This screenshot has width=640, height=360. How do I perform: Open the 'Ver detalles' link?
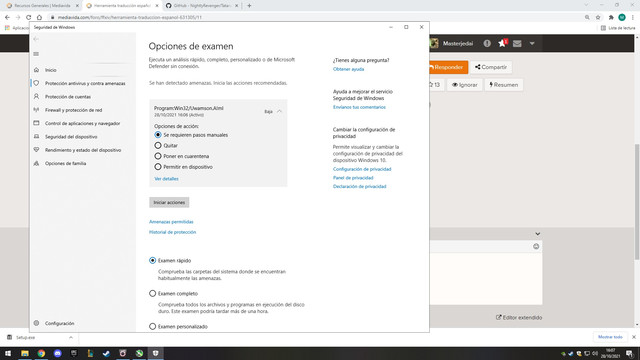click(x=166, y=179)
